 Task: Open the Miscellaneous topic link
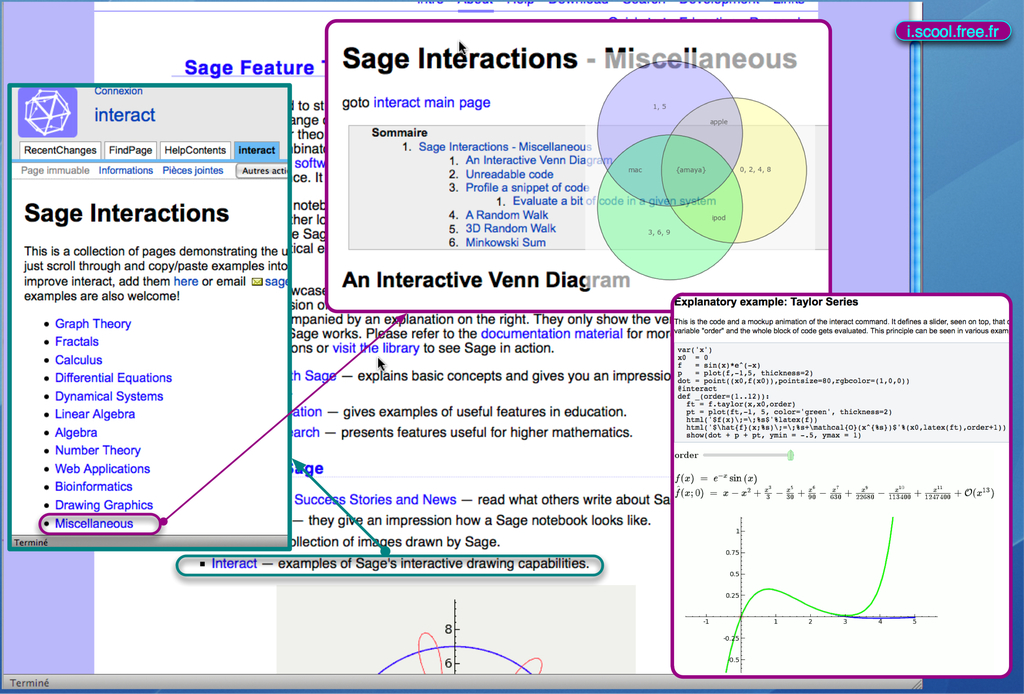(94, 524)
